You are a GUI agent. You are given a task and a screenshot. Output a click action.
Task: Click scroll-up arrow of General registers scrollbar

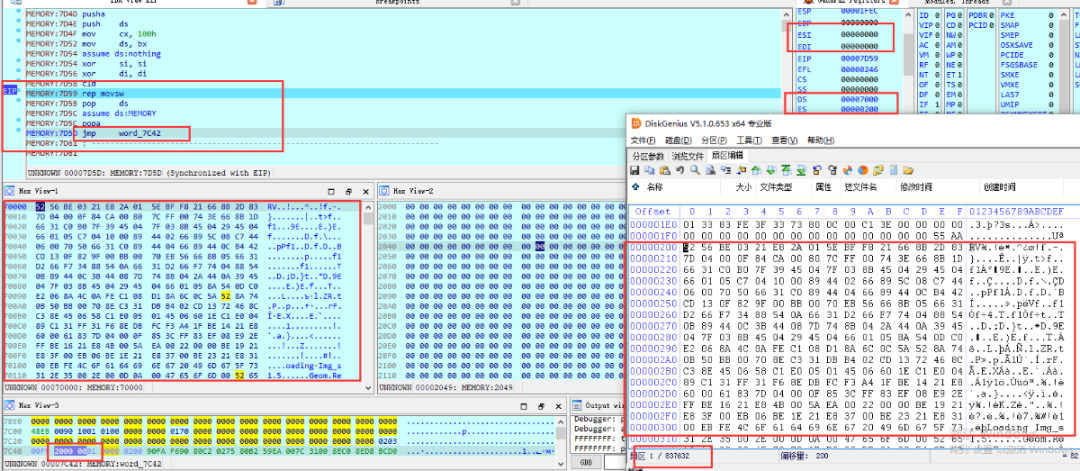(907, 14)
